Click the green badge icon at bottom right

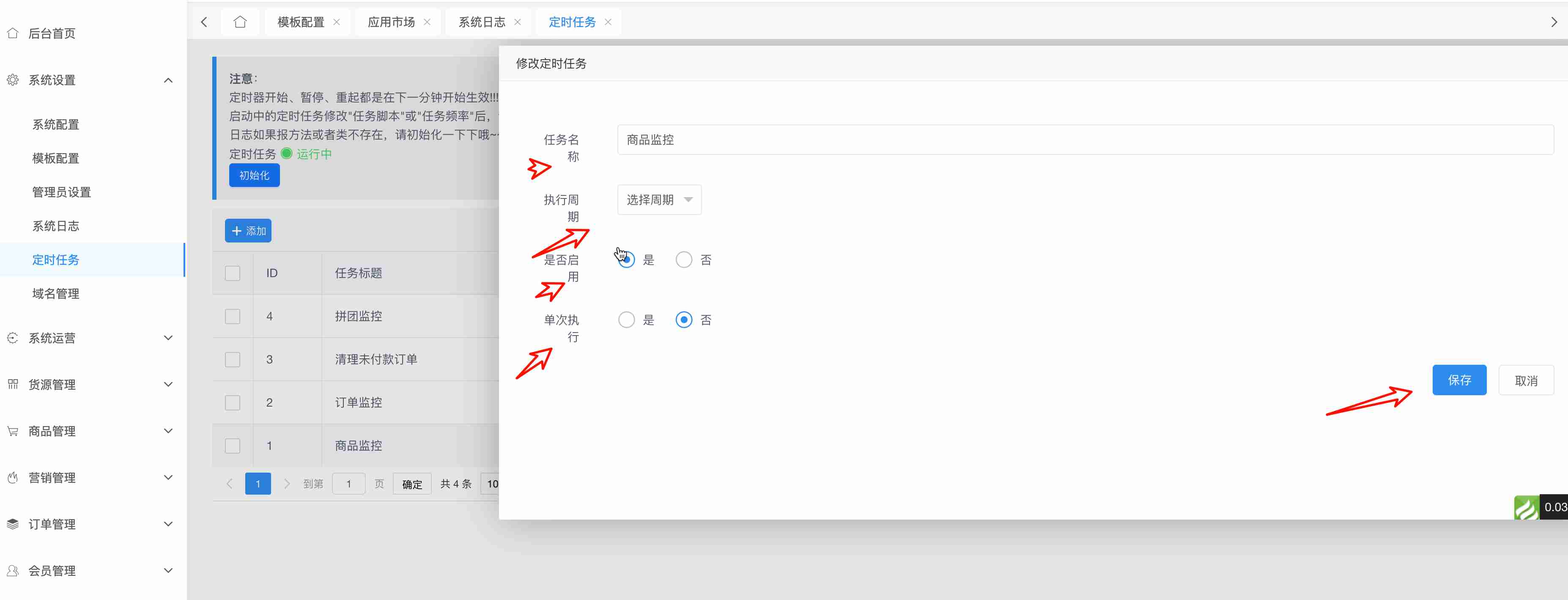pos(1526,507)
